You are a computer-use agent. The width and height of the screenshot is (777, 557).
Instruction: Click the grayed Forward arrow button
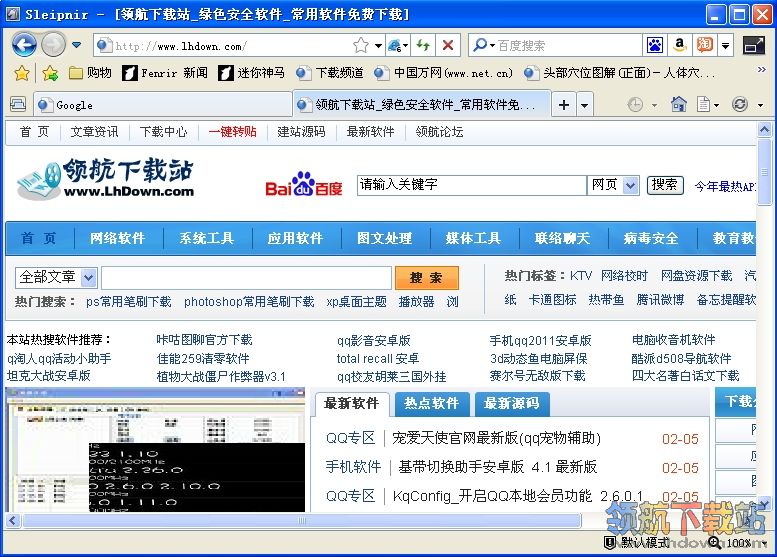pyautogui.click(x=54, y=45)
